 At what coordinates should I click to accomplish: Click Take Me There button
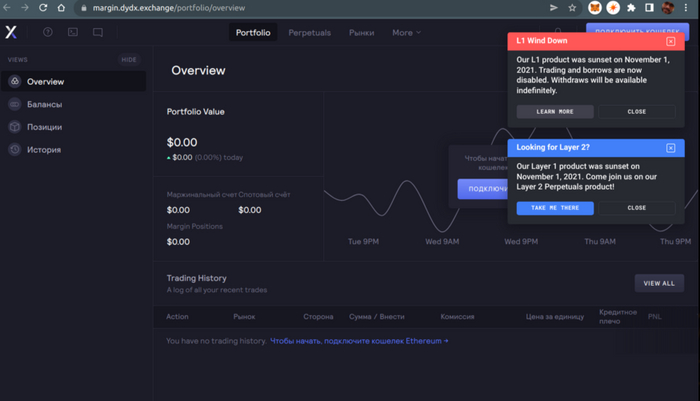click(x=555, y=208)
